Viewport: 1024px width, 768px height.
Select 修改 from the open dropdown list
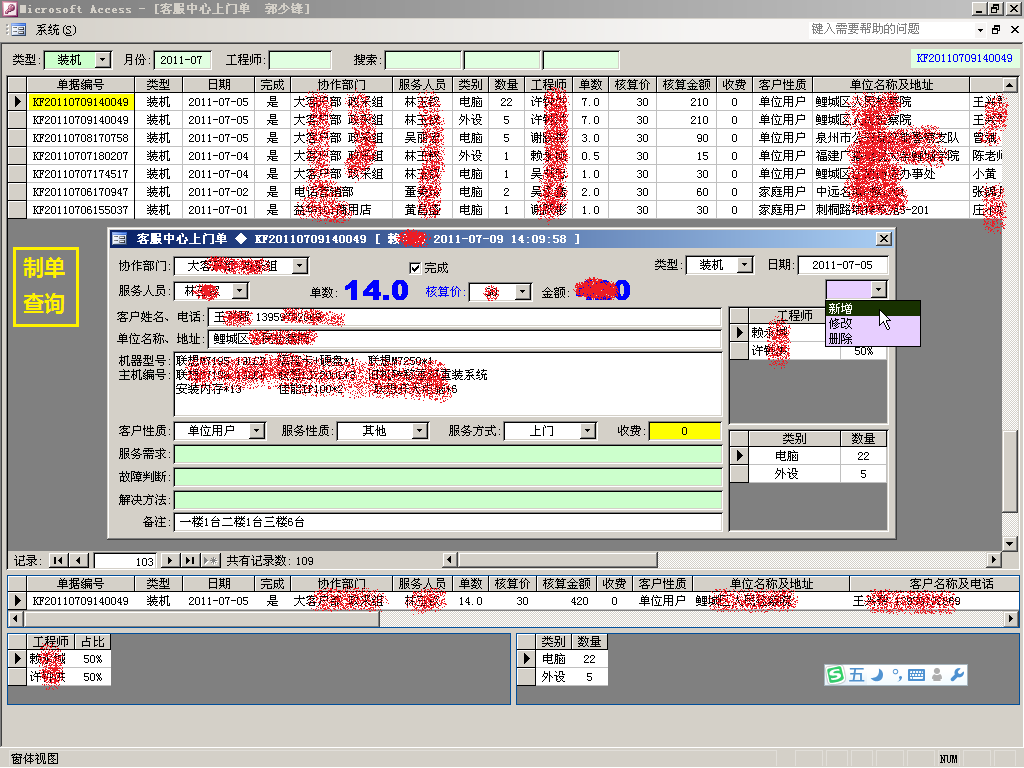pos(841,323)
